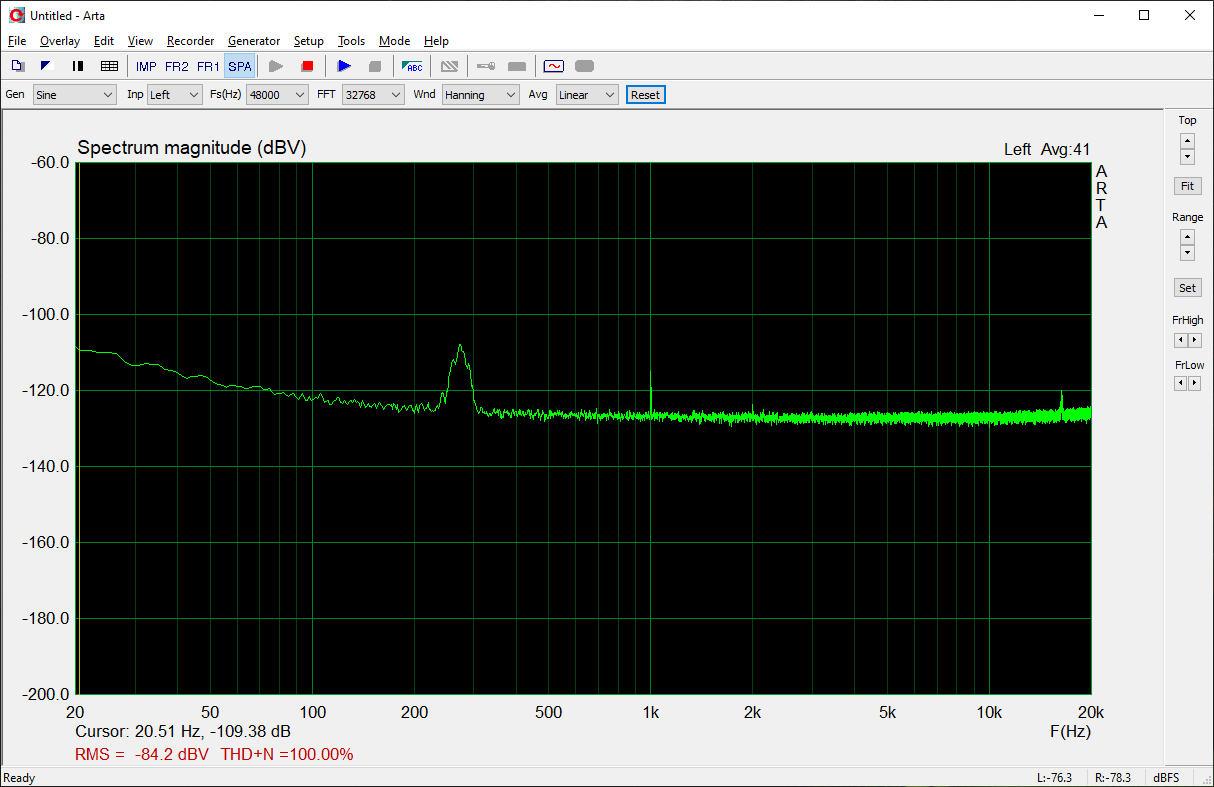Open the Setup menu
The image size is (1214, 787).
click(309, 41)
